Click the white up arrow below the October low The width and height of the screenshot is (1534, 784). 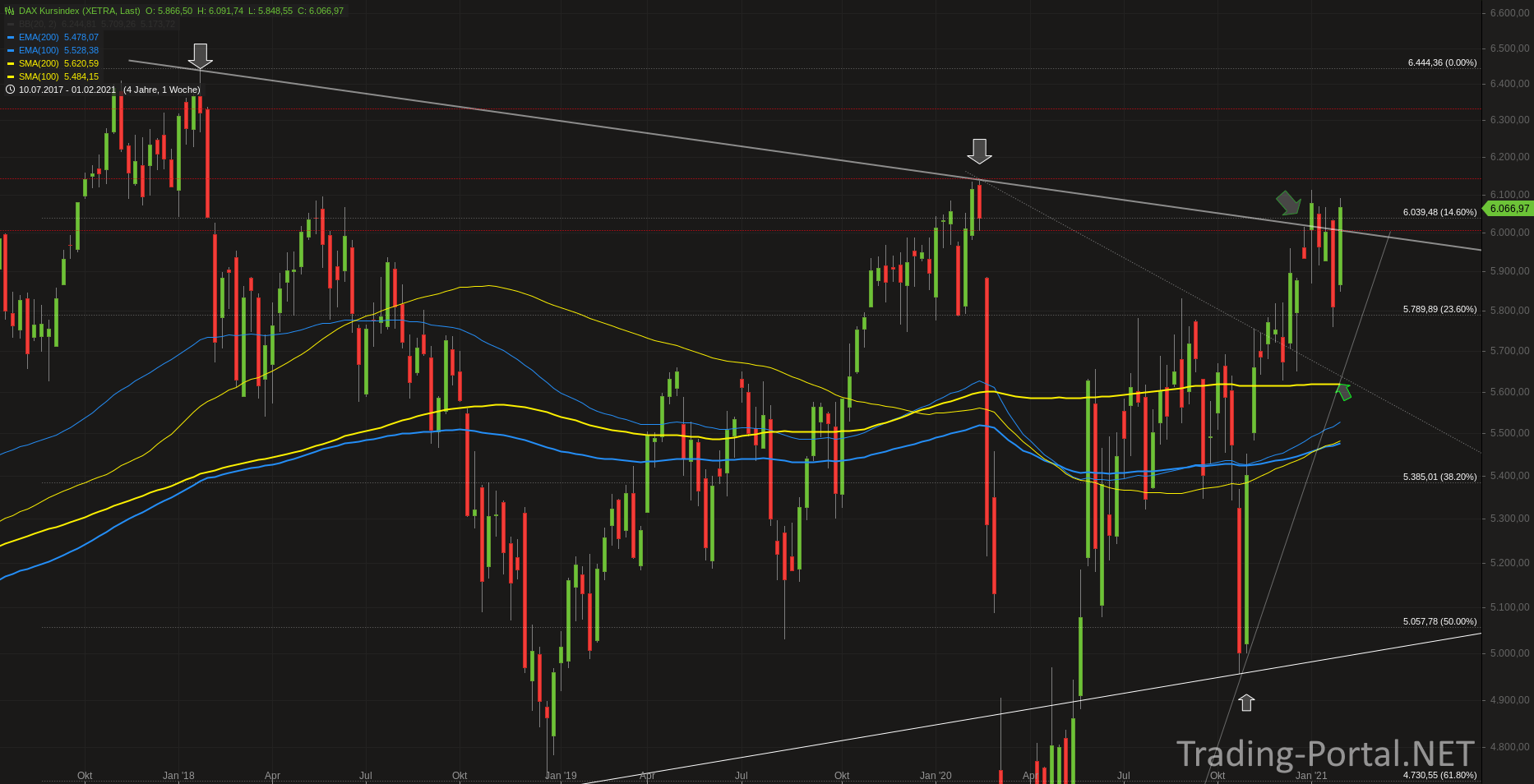1246,702
